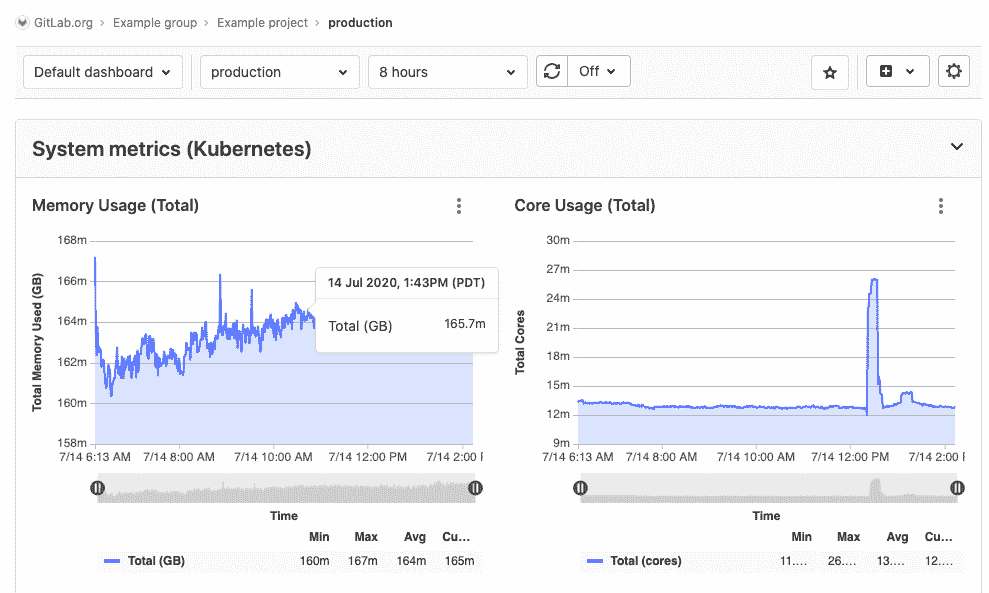Click the right brush handle under Core Usage

point(956,487)
